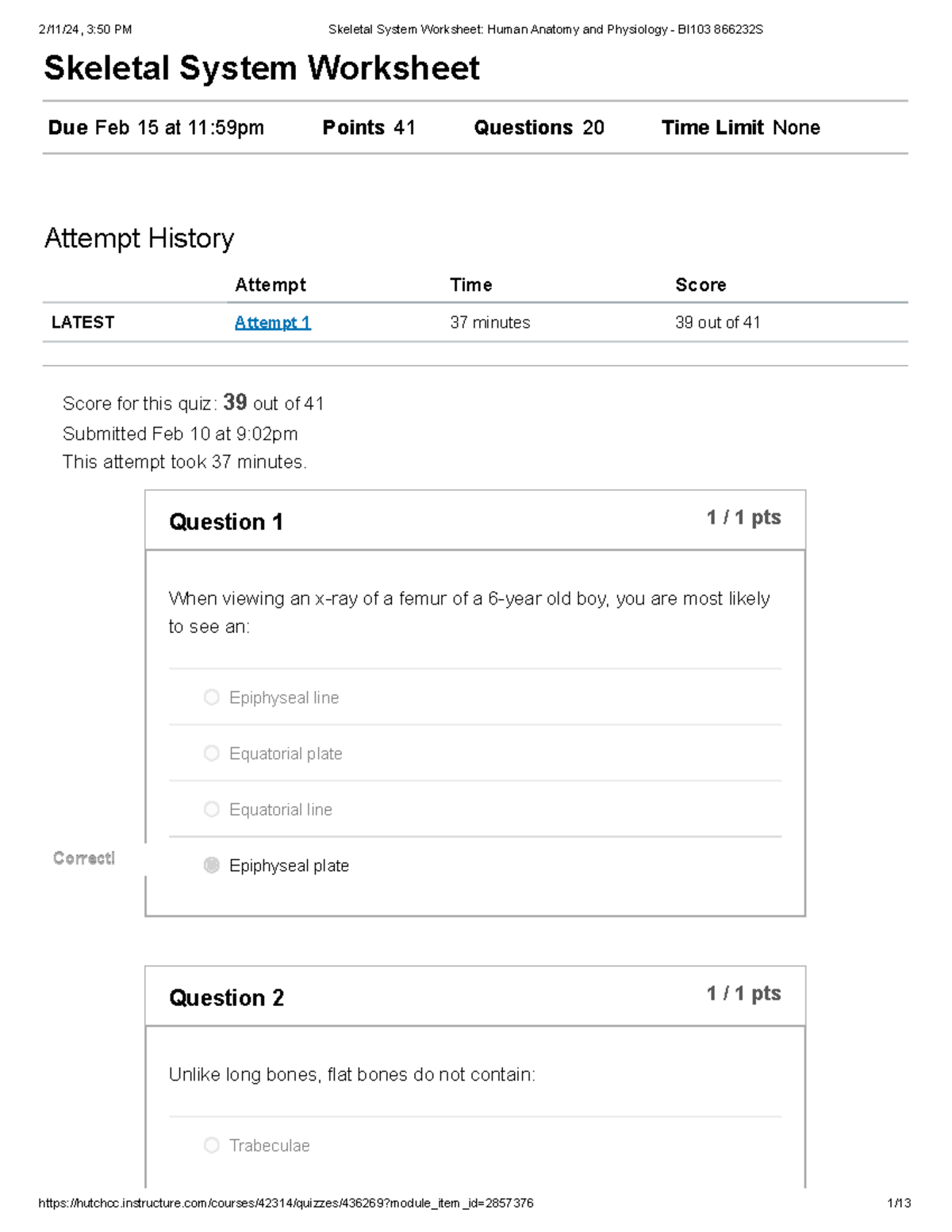Select the Equatorial line radio button
This screenshot has width=952, height=1232.
point(211,809)
